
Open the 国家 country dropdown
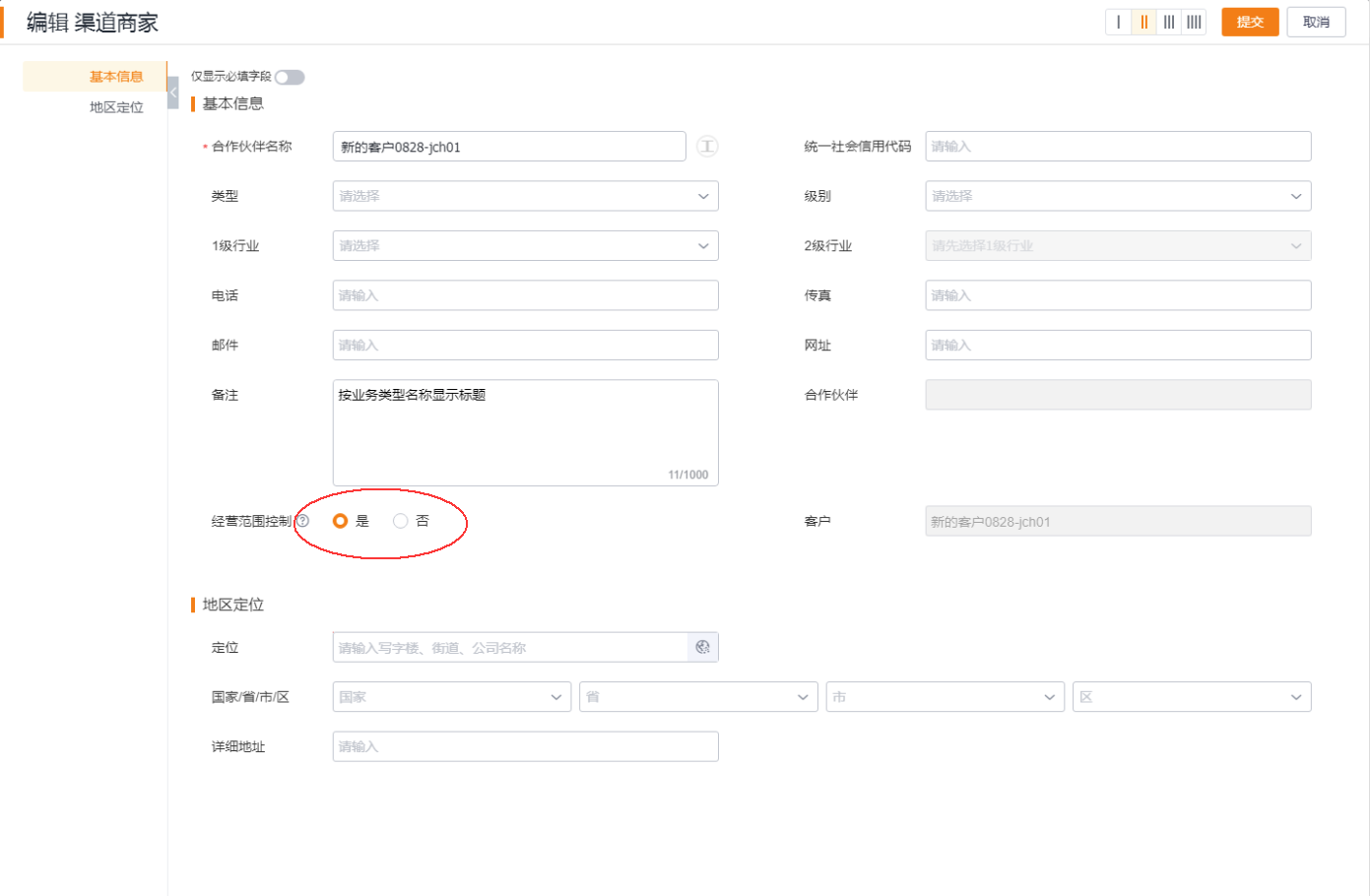tap(451, 697)
